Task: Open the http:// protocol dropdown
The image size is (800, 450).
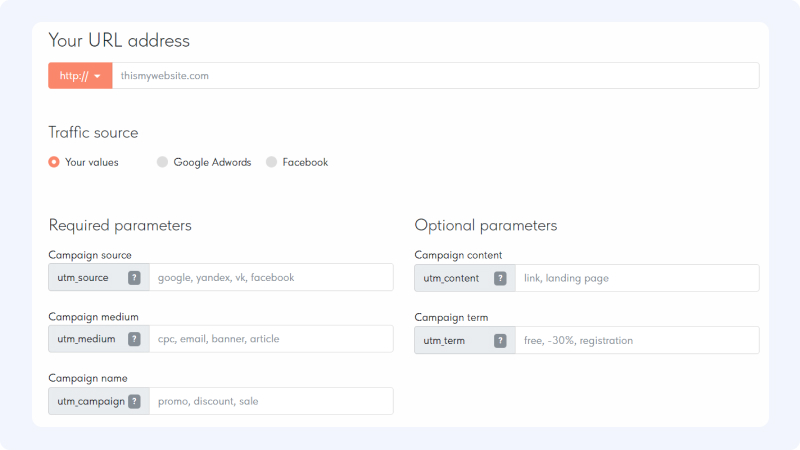Action: point(80,76)
